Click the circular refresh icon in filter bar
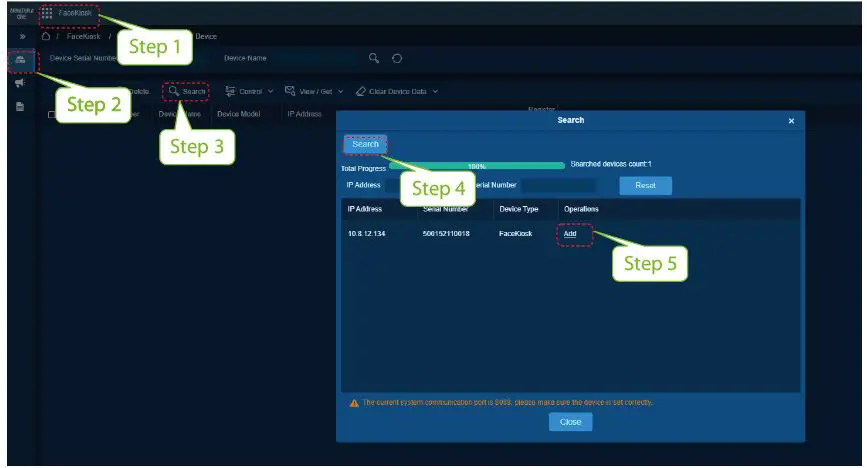The image size is (867, 468). coord(397,58)
